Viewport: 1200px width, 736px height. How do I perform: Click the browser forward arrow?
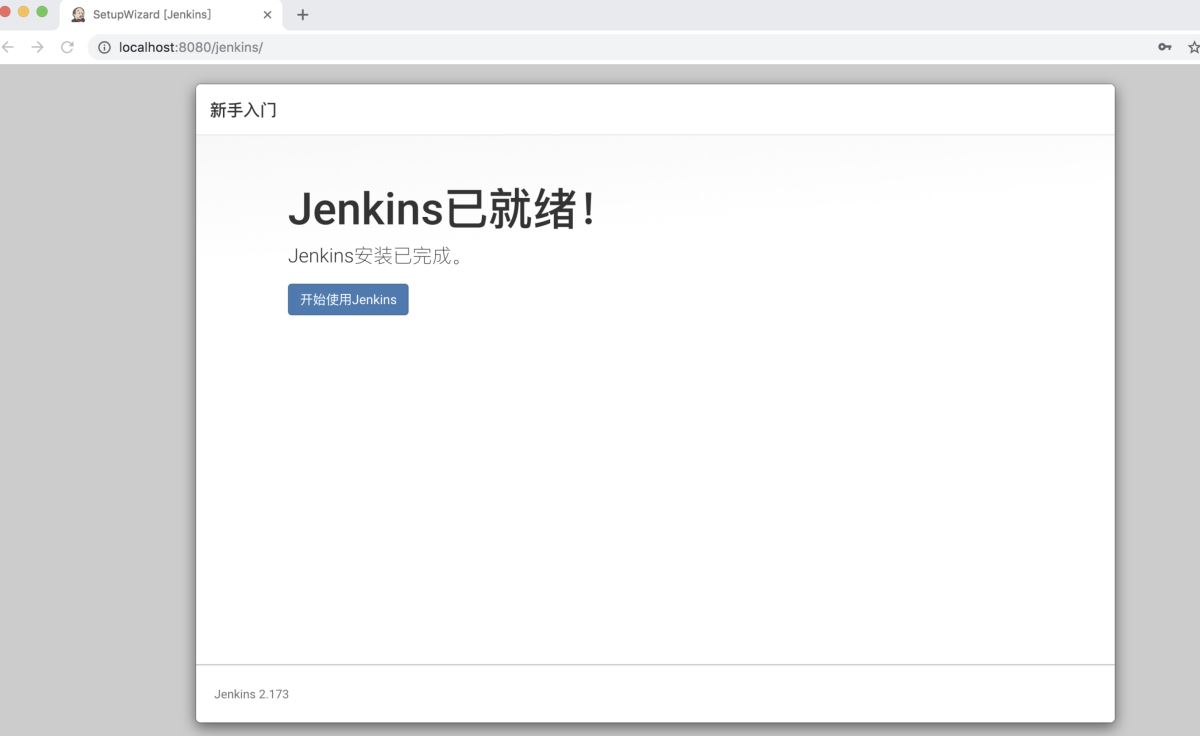[37, 47]
